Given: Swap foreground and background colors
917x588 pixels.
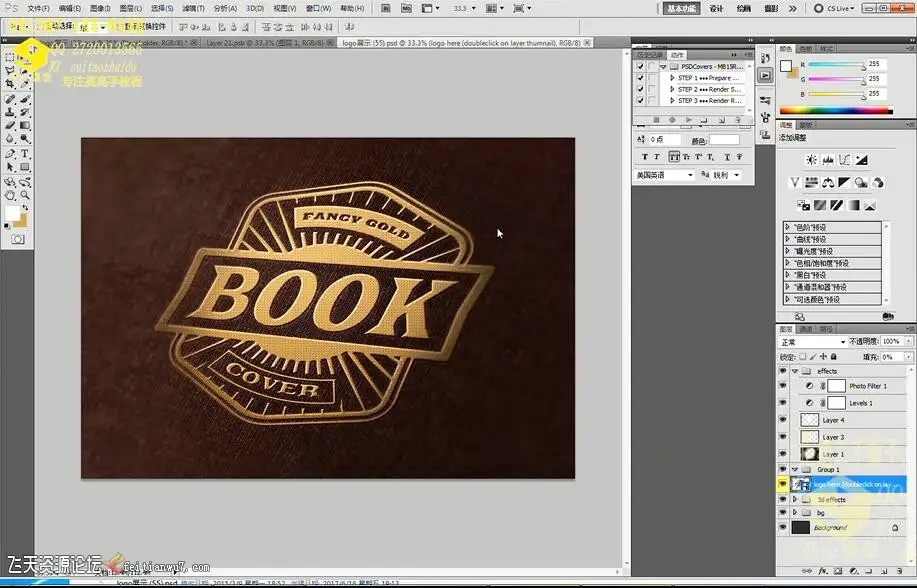Looking at the screenshot, I should [x=25, y=208].
